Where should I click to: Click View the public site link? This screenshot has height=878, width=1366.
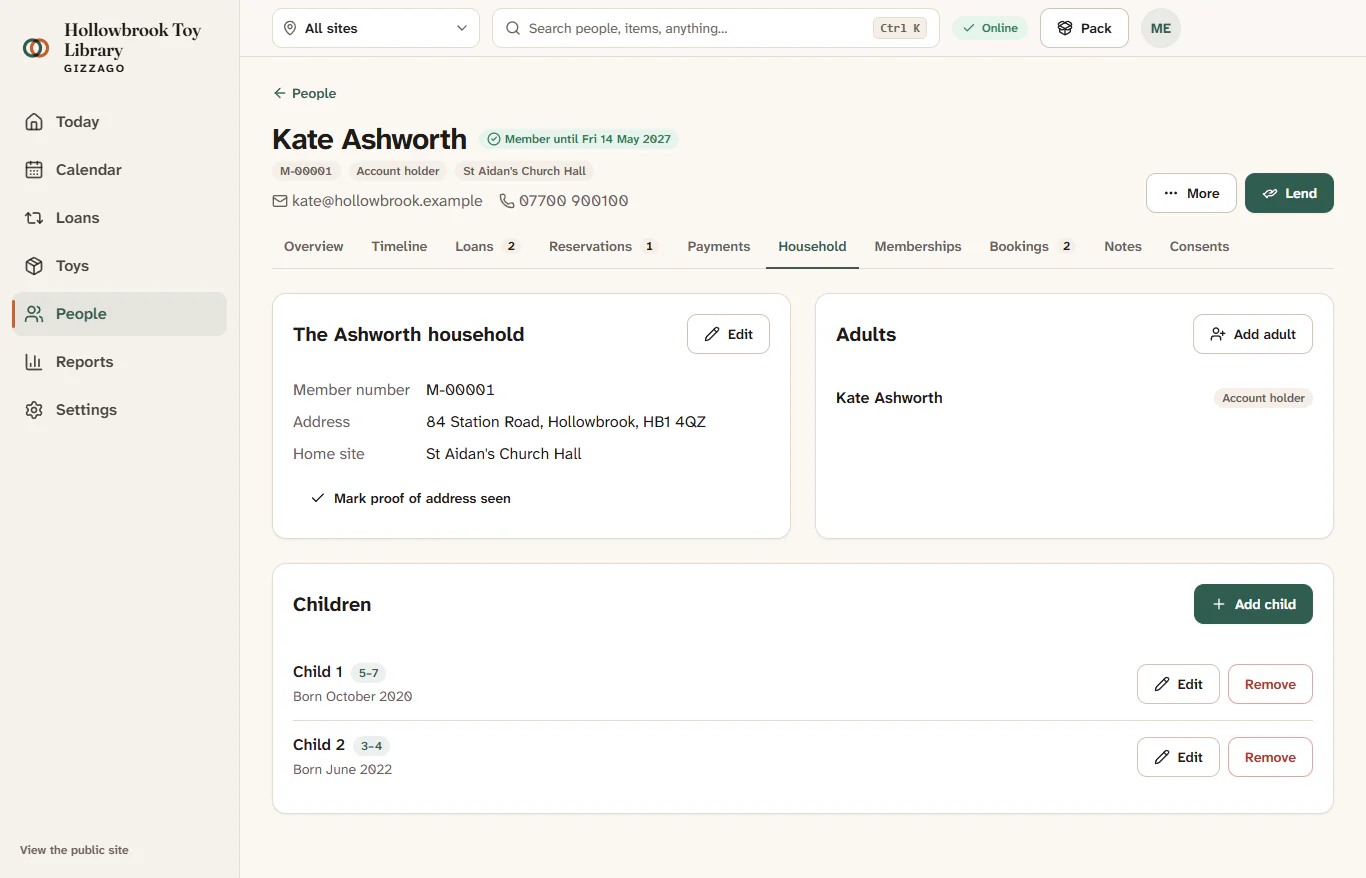(x=74, y=850)
